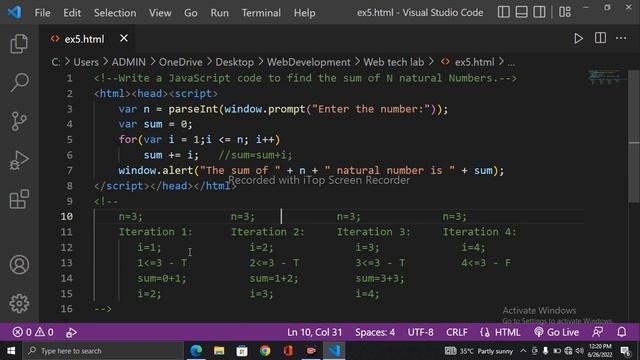Viewport: 640px width, 360px height.
Task: Expand the OneDrive breadcrumb segment
Action: (180, 62)
